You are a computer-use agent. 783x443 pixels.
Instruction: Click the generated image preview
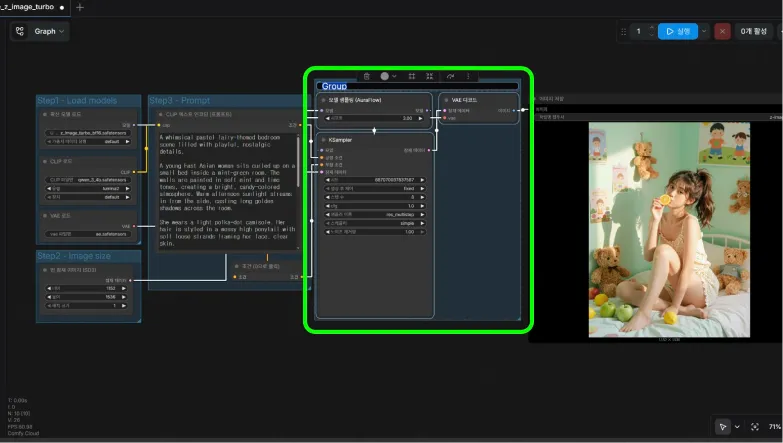[x=669, y=230]
